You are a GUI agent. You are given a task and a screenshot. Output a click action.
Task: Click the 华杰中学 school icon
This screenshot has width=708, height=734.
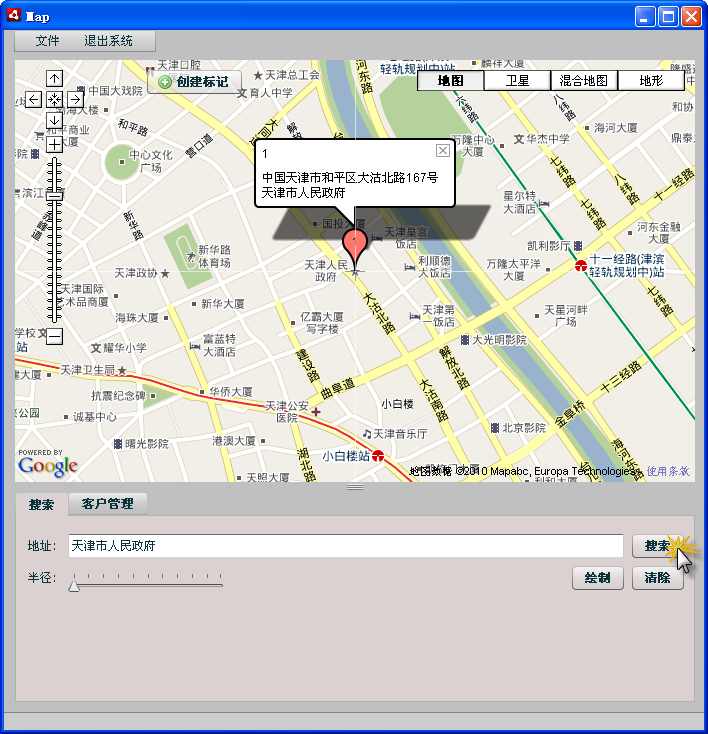[x=518, y=139]
